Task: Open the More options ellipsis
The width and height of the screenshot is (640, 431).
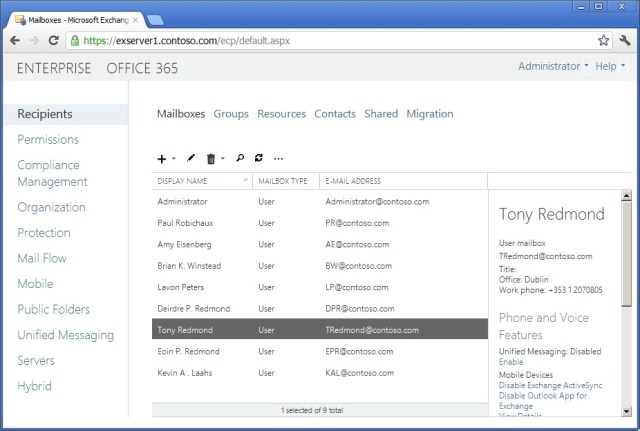Action: tap(278, 158)
